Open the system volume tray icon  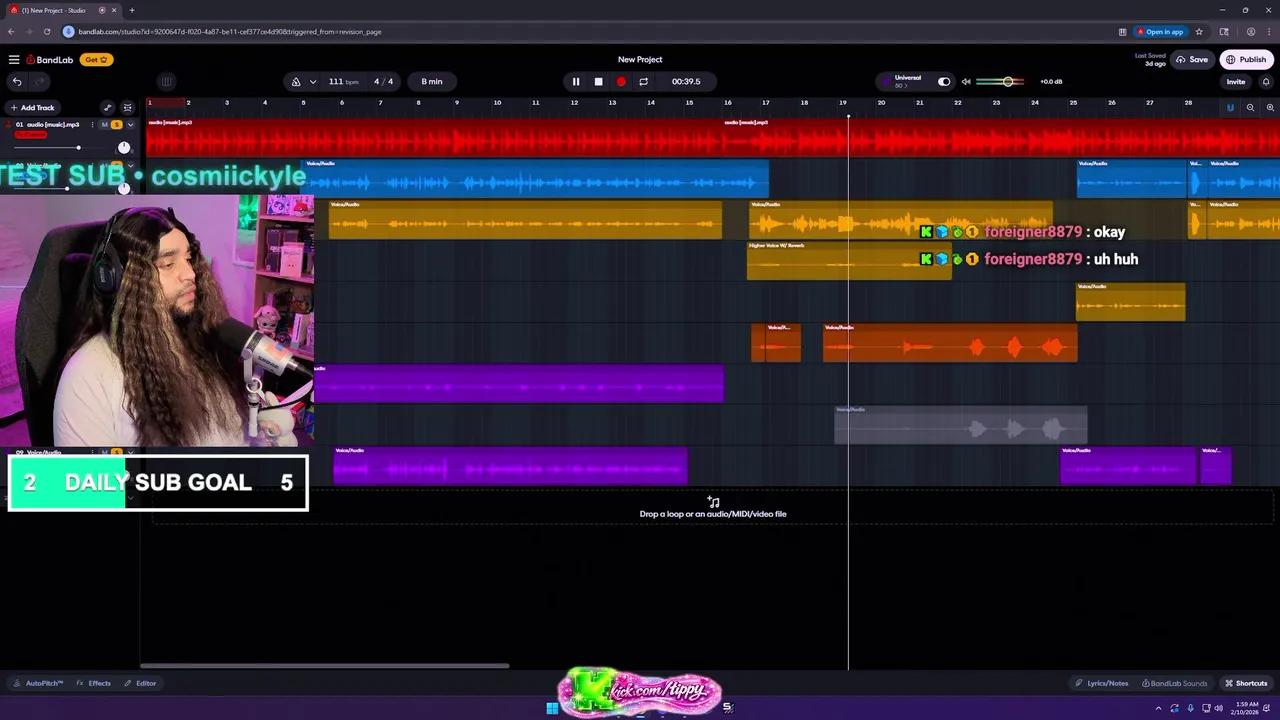(1218, 708)
